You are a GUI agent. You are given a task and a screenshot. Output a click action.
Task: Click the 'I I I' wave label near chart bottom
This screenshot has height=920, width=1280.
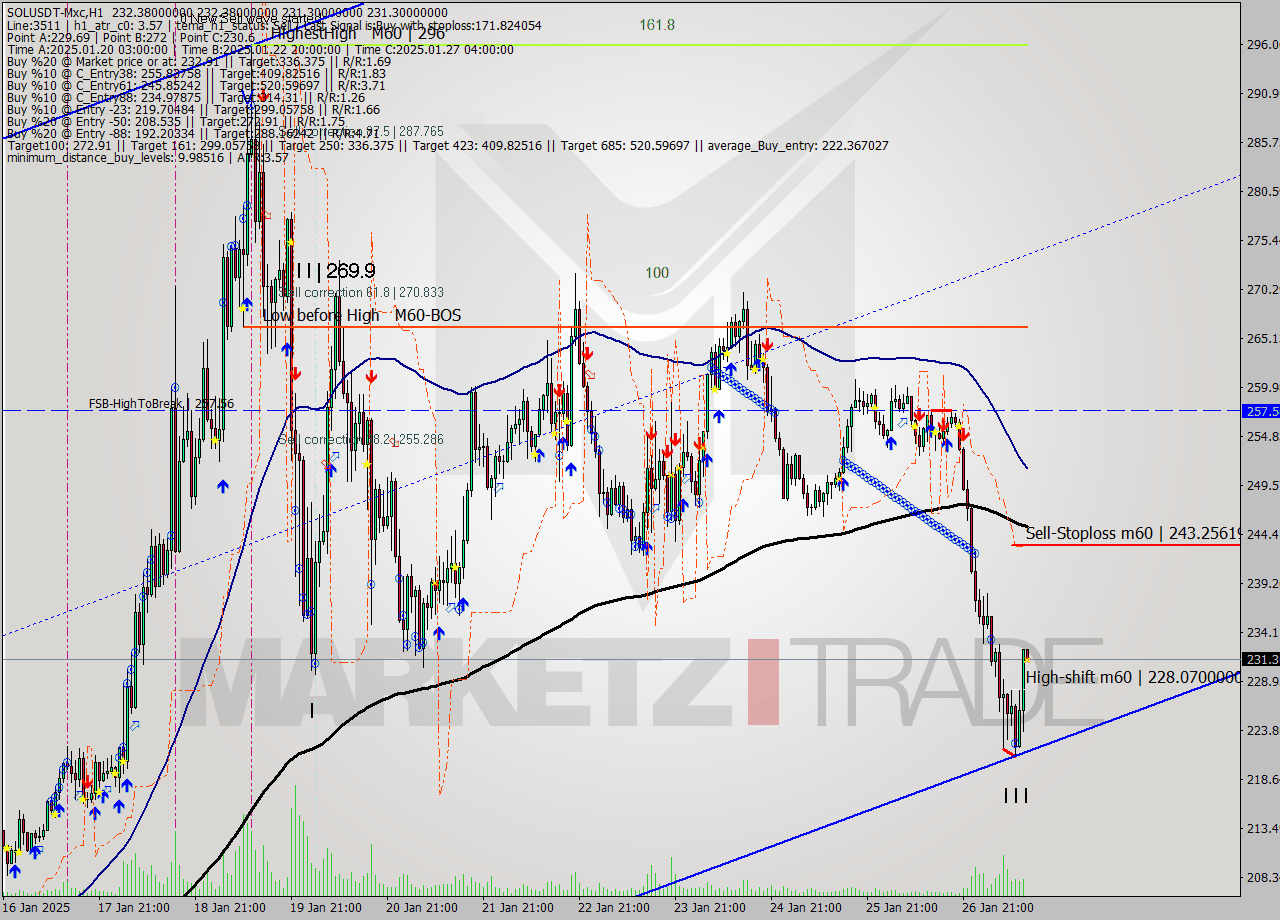1016,796
